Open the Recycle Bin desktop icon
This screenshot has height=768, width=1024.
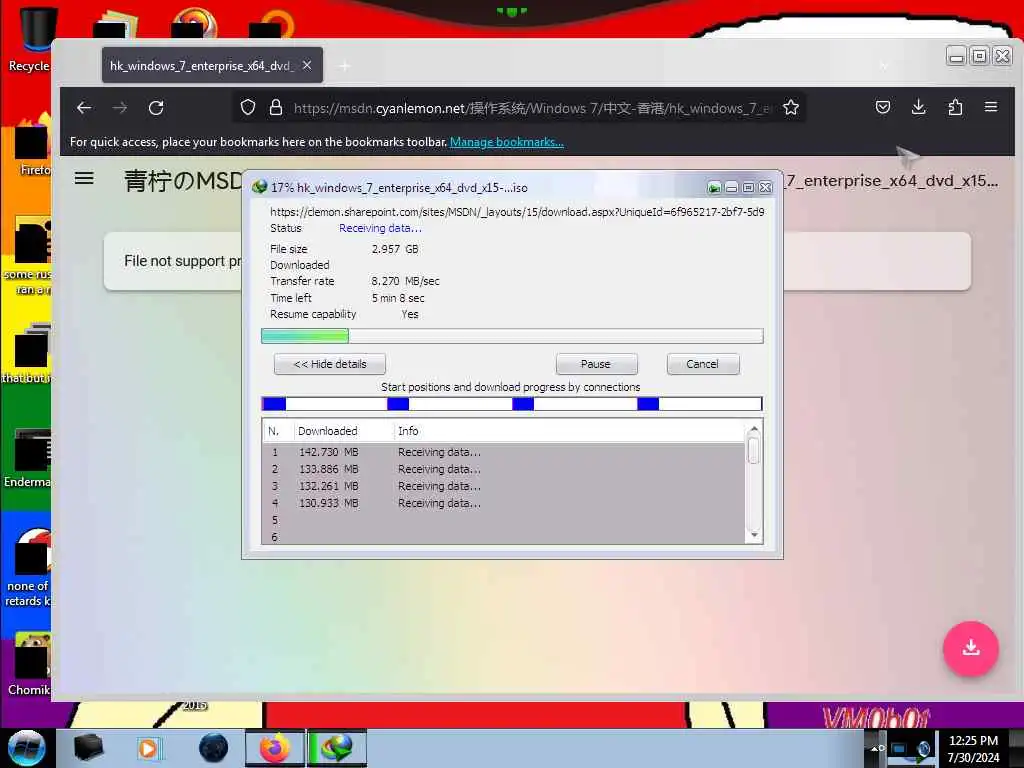(x=29, y=38)
